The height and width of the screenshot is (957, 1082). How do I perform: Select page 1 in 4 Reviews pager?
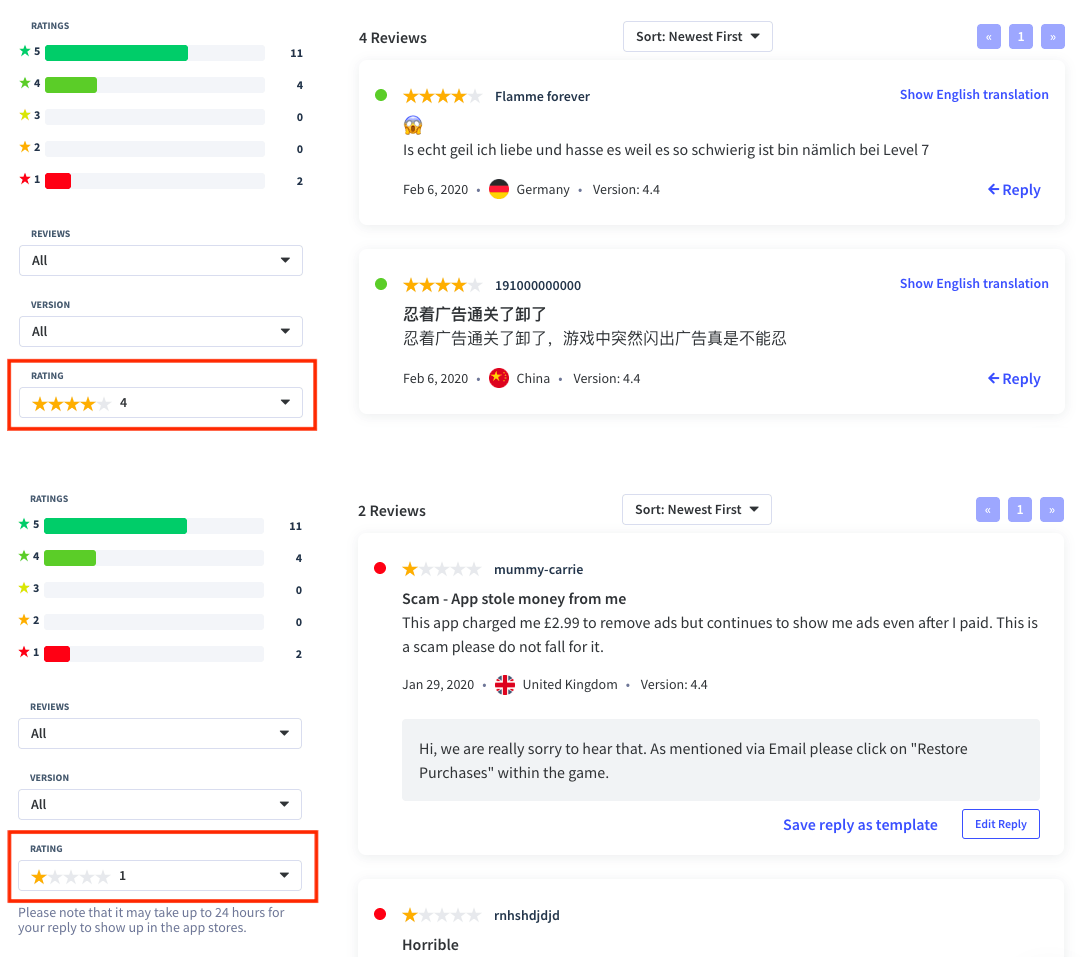[x=1021, y=37]
